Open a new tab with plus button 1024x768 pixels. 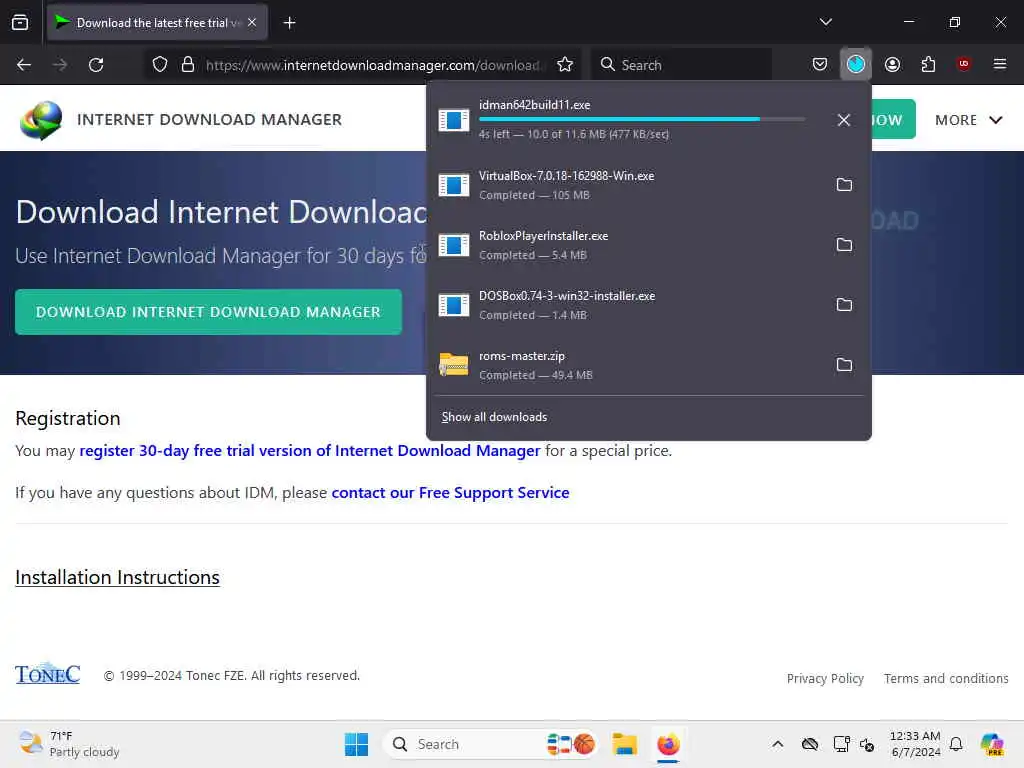[x=289, y=23]
